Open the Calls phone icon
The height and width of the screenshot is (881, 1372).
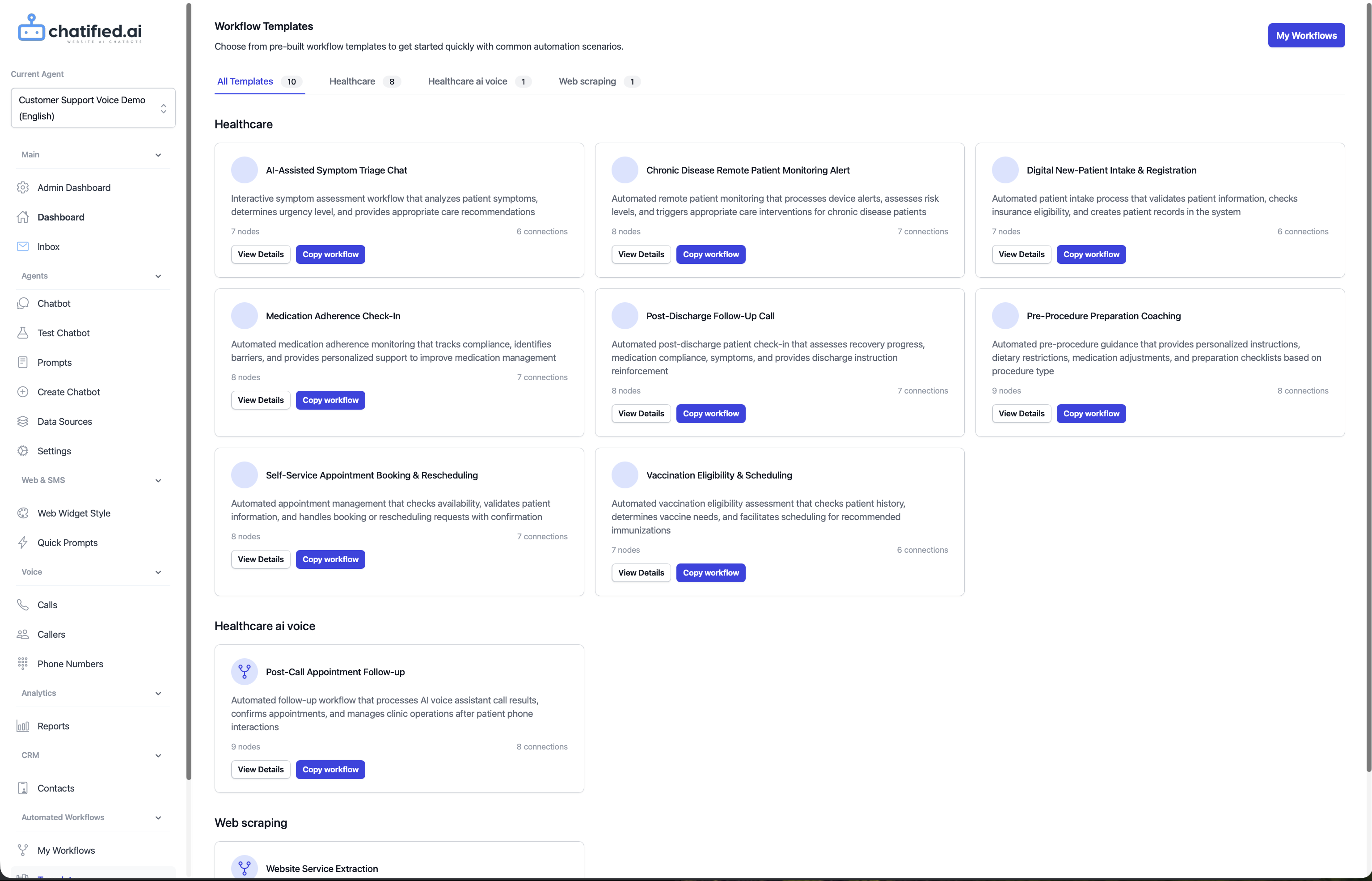pyautogui.click(x=23, y=605)
